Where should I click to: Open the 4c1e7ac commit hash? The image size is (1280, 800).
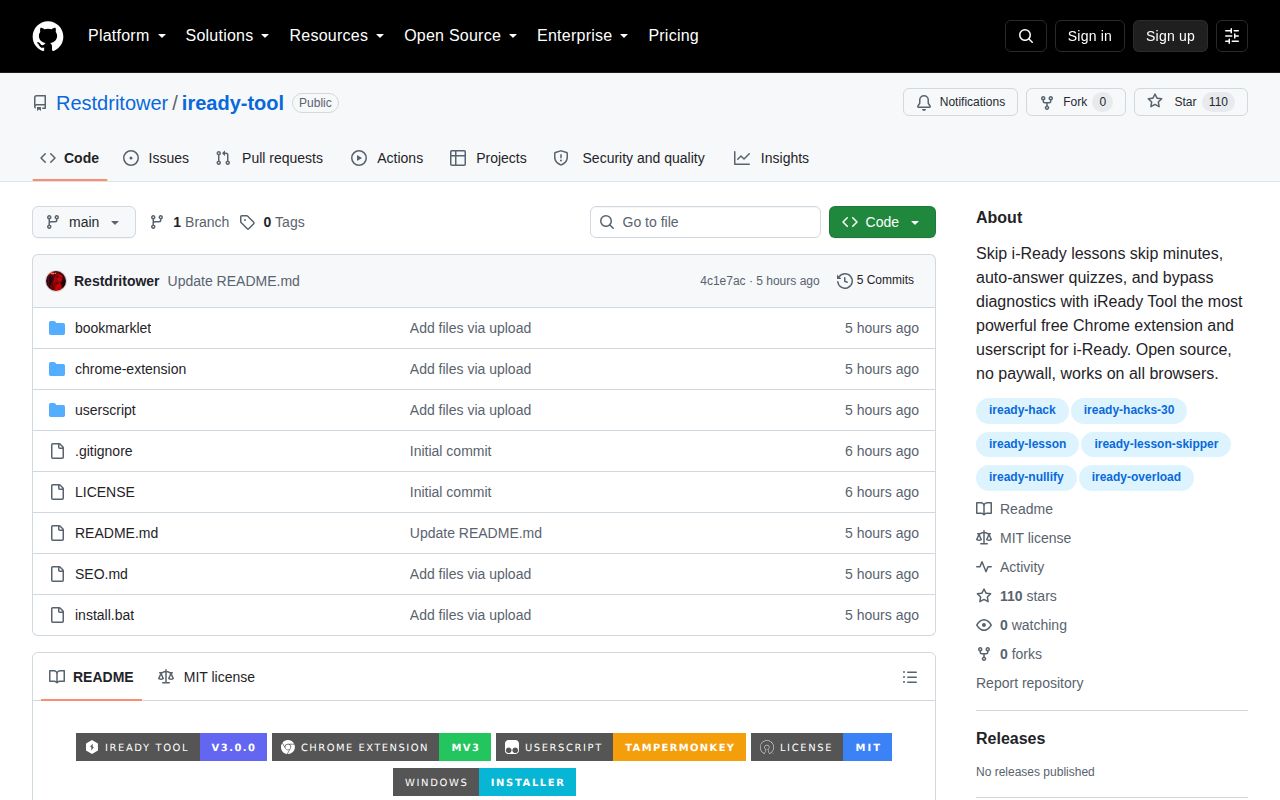pyautogui.click(x=723, y=281)
